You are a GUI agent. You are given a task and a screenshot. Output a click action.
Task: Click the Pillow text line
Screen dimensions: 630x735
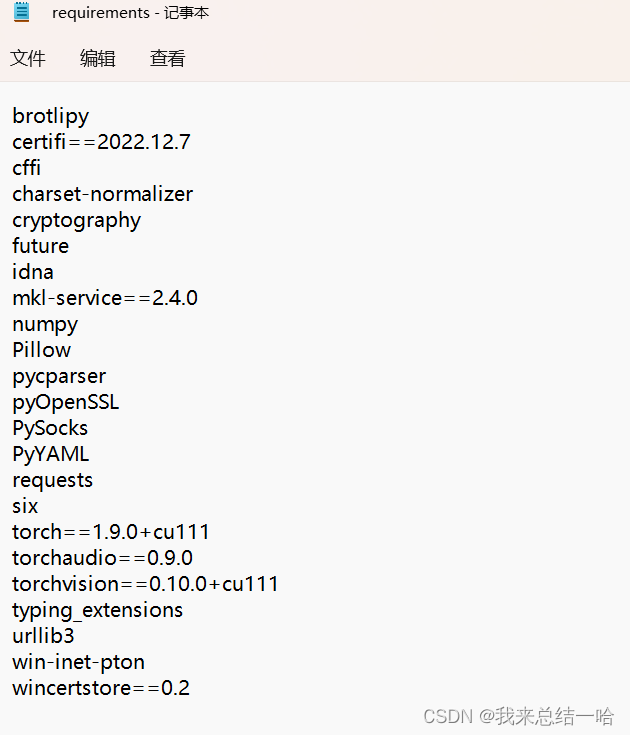(42, 350)
